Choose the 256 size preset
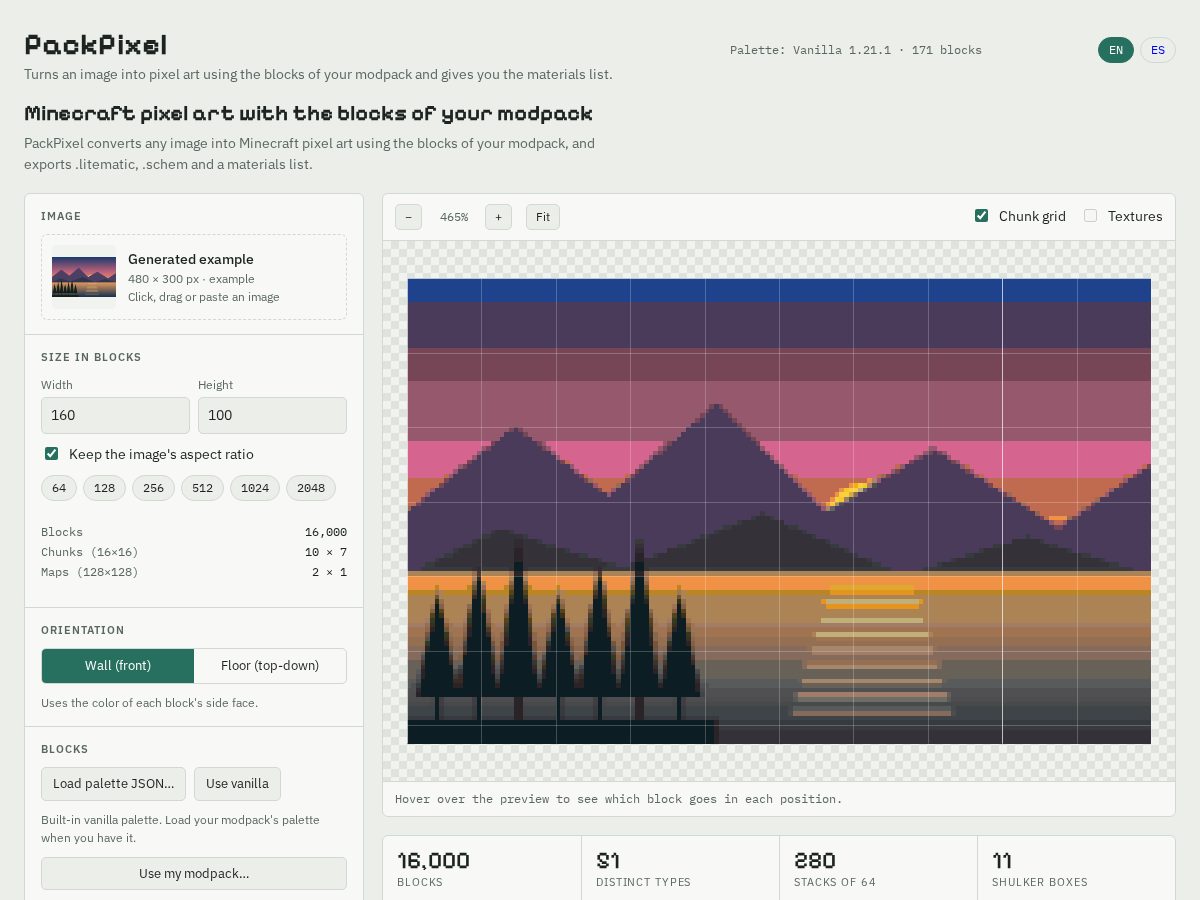Viewport: 1200px width, 900px height. point(153,488)
